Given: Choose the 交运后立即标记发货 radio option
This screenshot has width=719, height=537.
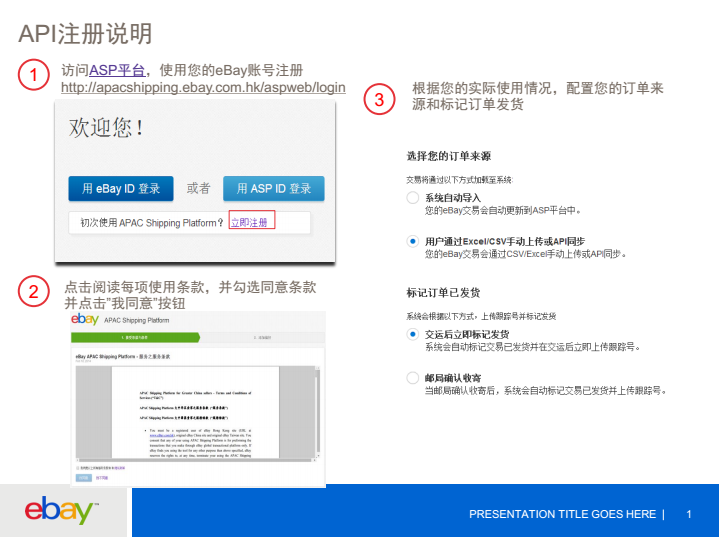Looking at the screenshot, I should tap(413, 334).
